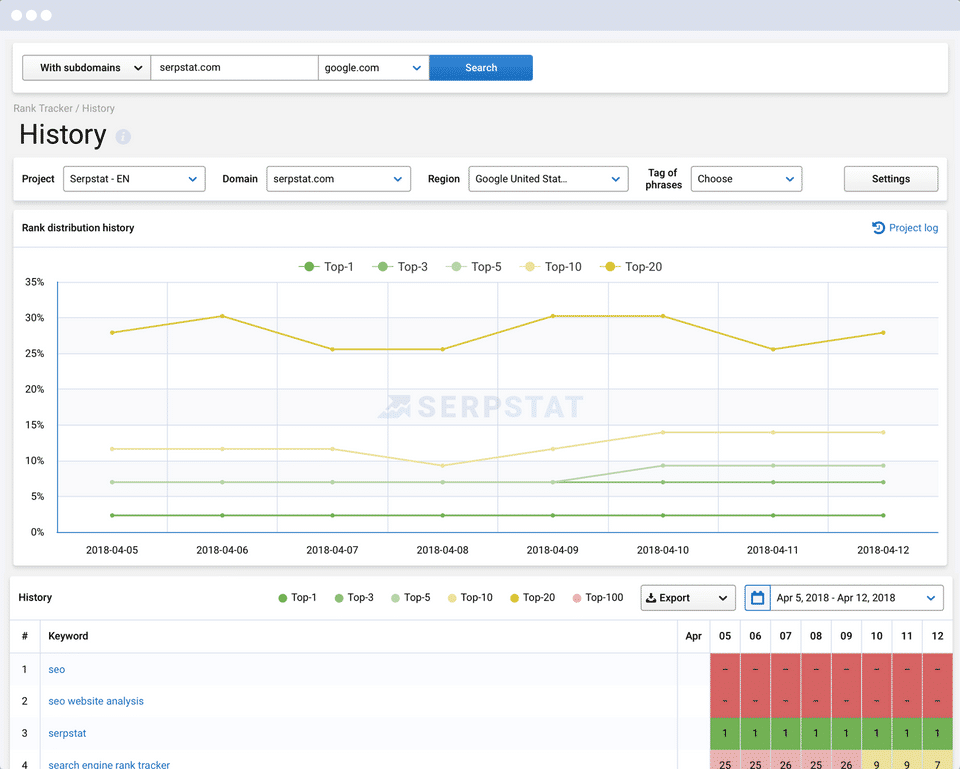Image resolution: width=960 pixels, height=769 pixels.
Task: Click Top-10 data point on 2018-04-08
Action: 443,465
